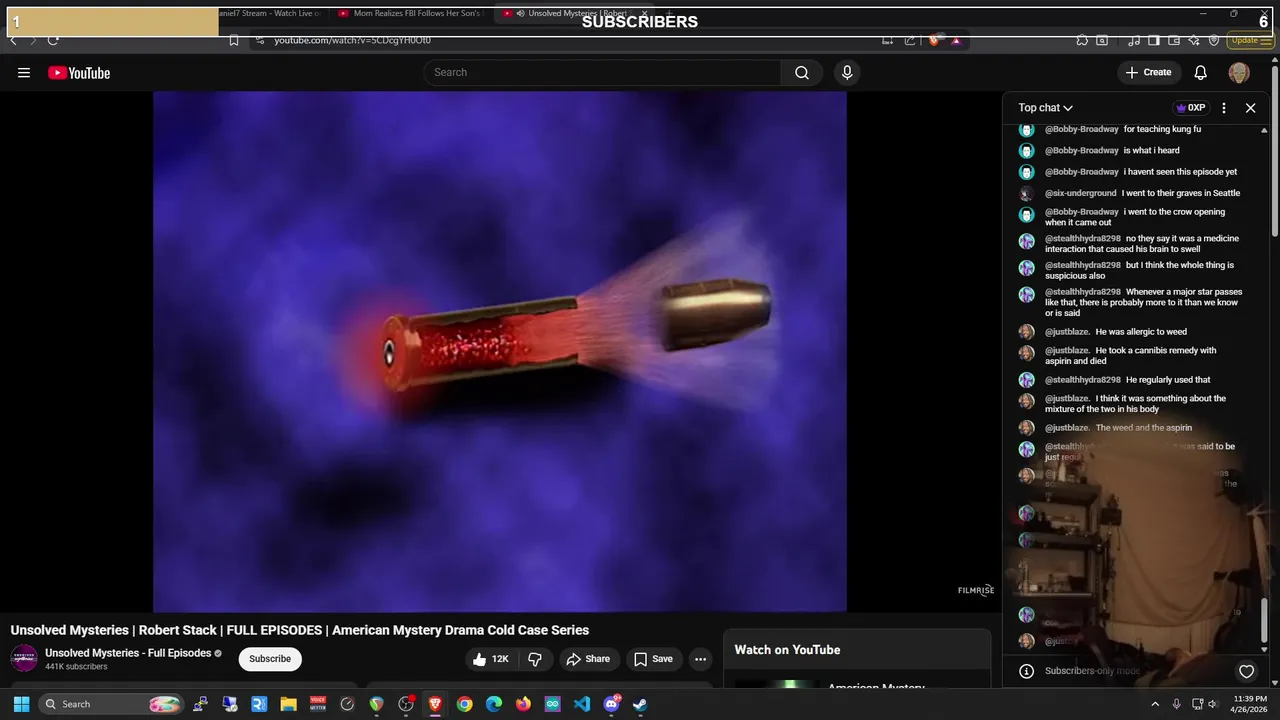Open Brave Rewards triangle icon
1280x720 pixels.
(956, 40)
